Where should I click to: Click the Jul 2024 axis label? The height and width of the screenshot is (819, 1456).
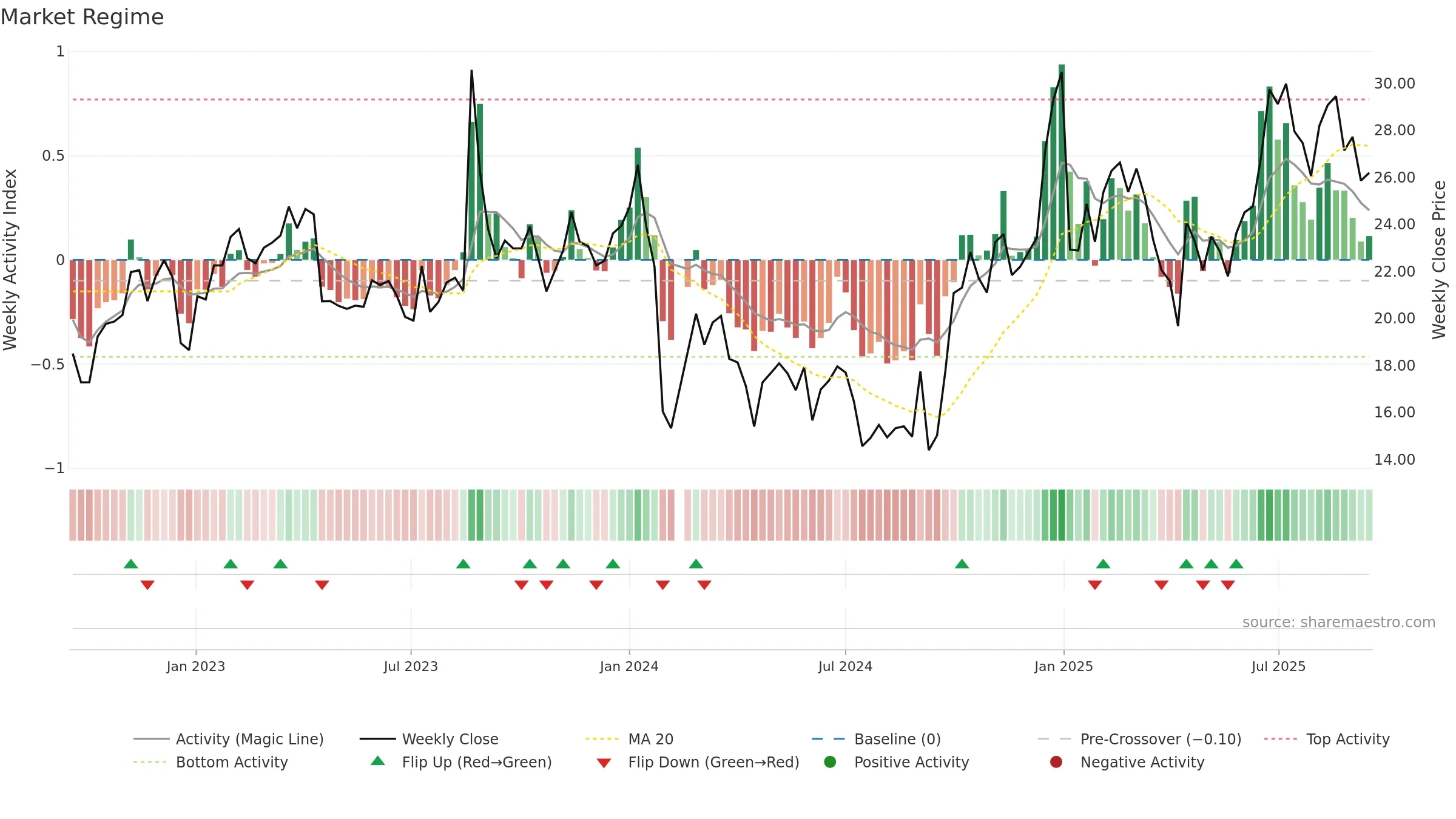click(x=845, y=666)
